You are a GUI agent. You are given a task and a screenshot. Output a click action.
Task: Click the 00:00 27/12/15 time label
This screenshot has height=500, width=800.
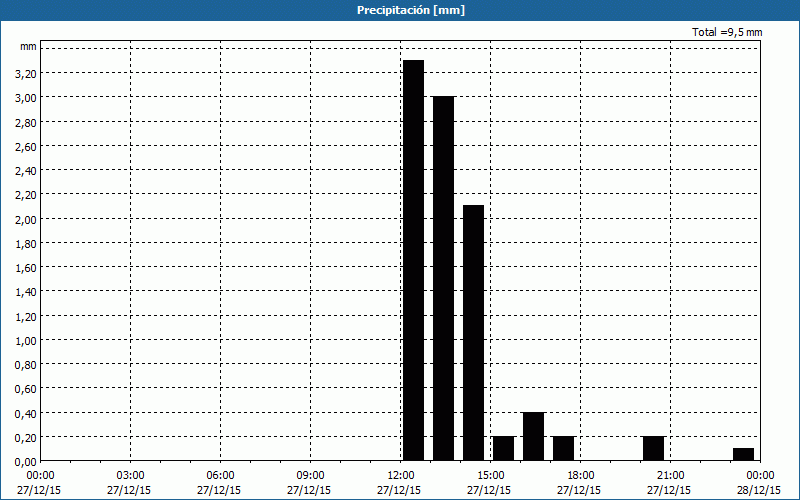point(39,483)
